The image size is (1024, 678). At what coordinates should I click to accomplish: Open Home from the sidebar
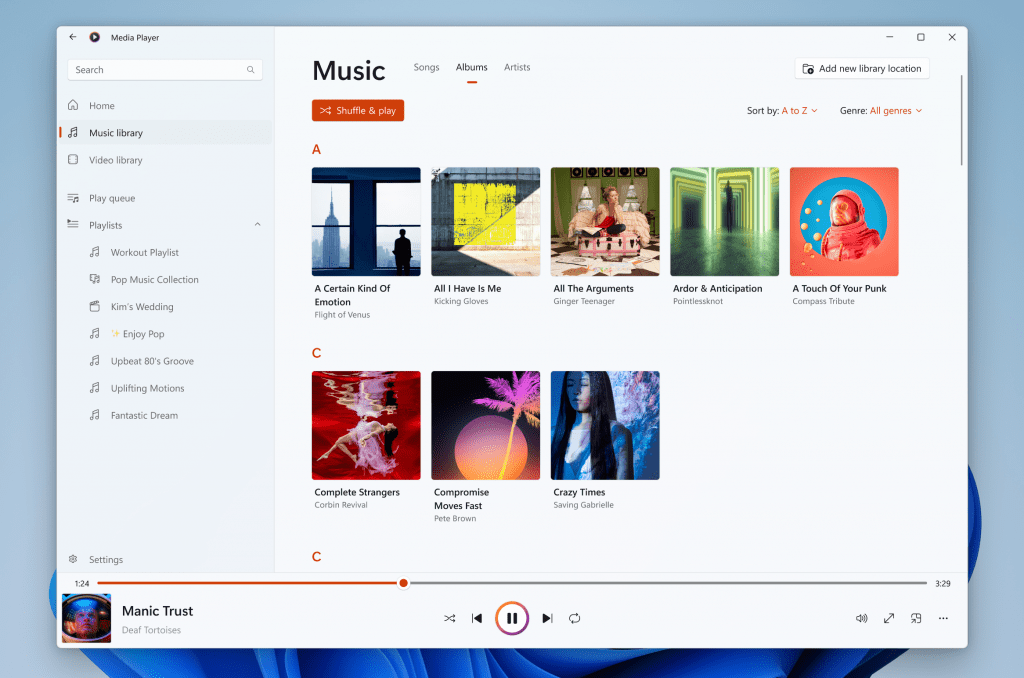pyautogui.click(x=165, y=105)
